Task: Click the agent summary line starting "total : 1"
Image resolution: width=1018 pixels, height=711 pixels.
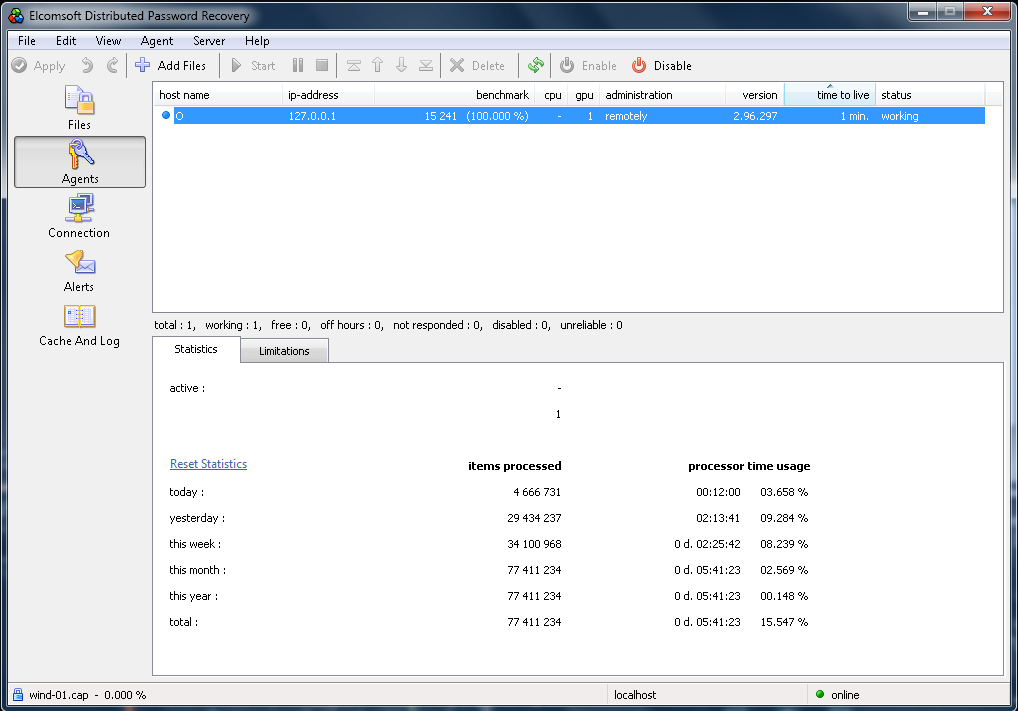Action: 388,325
